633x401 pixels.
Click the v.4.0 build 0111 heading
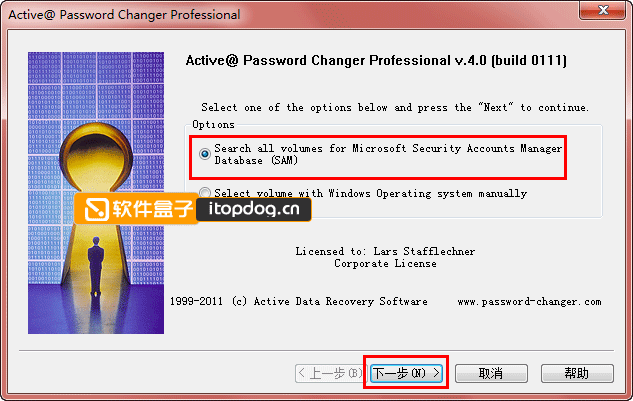tap(511, 61)
